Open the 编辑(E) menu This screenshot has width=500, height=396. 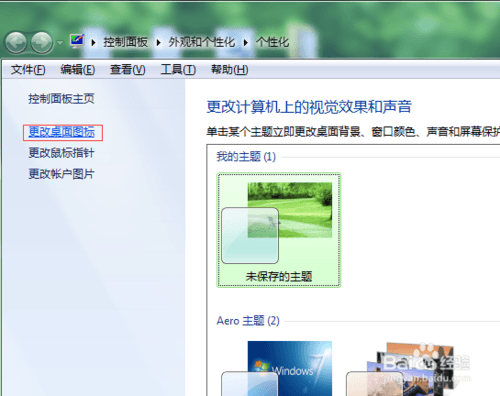coord(78,70)
